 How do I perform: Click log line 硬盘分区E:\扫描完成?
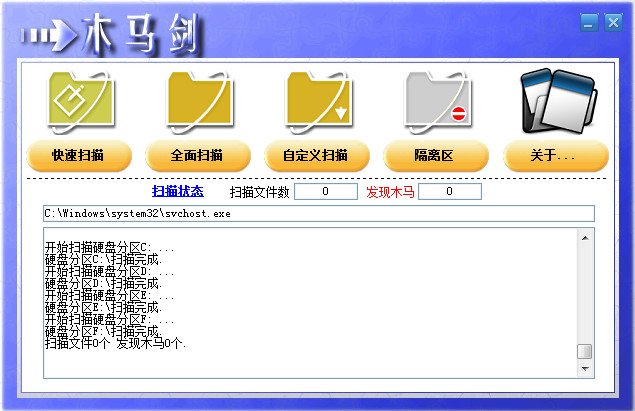103,307
